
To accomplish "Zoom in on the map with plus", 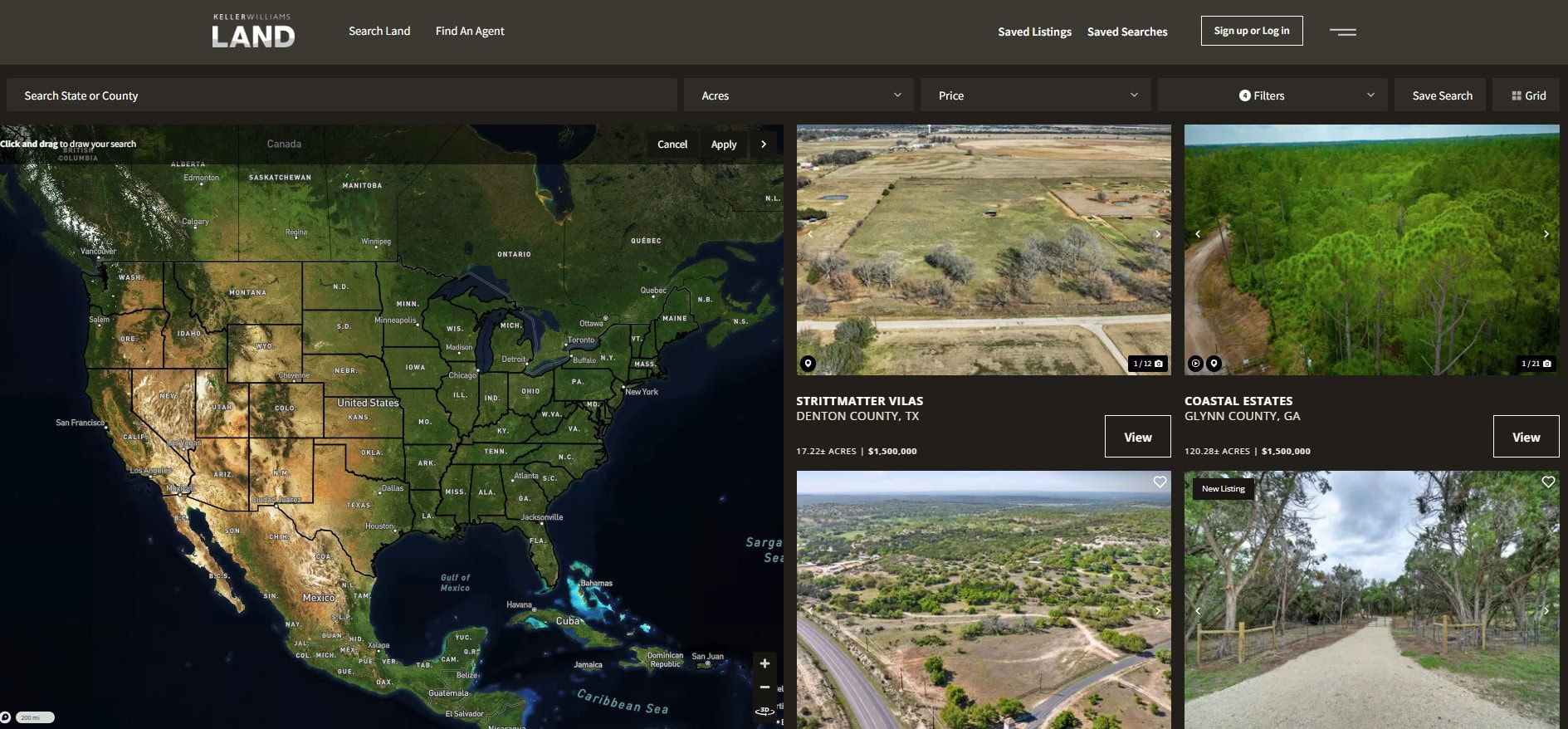I will tap(764, 663).
